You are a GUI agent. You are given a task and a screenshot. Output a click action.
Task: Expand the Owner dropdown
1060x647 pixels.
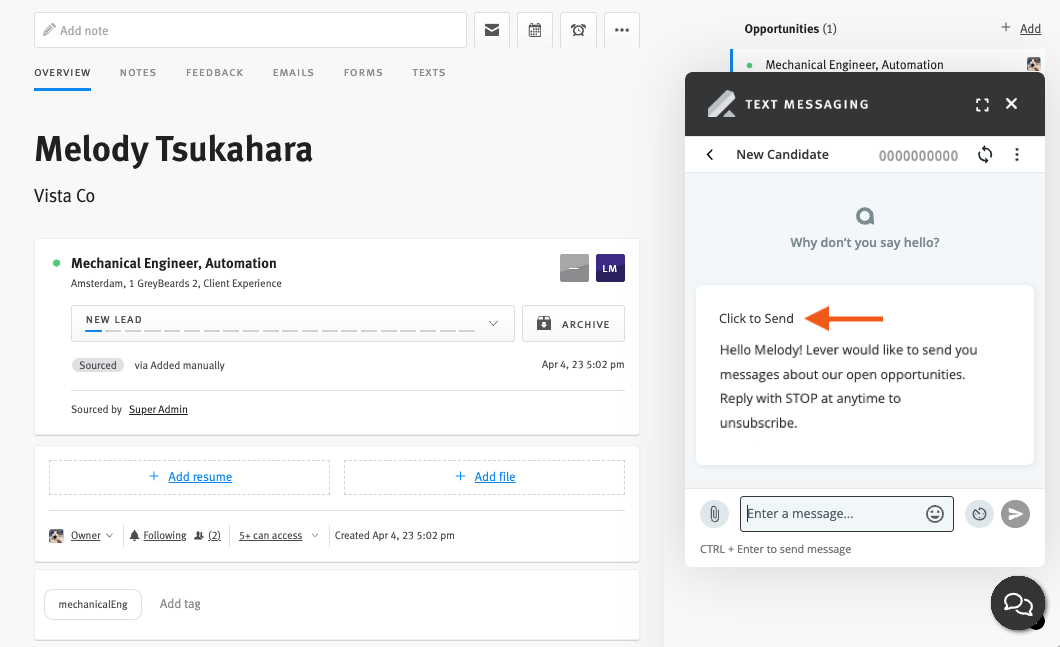[x=91, y=535]
